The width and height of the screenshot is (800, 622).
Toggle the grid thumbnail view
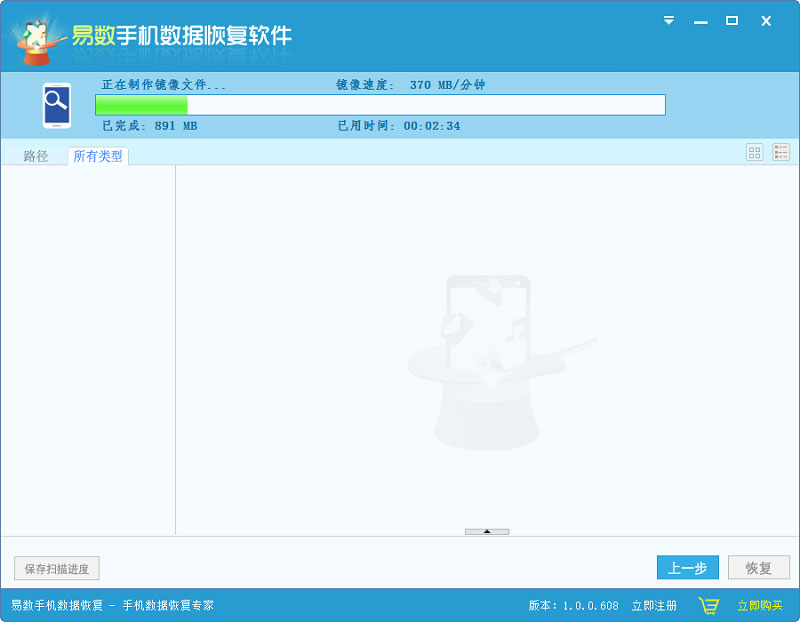[x=755, y=152]
